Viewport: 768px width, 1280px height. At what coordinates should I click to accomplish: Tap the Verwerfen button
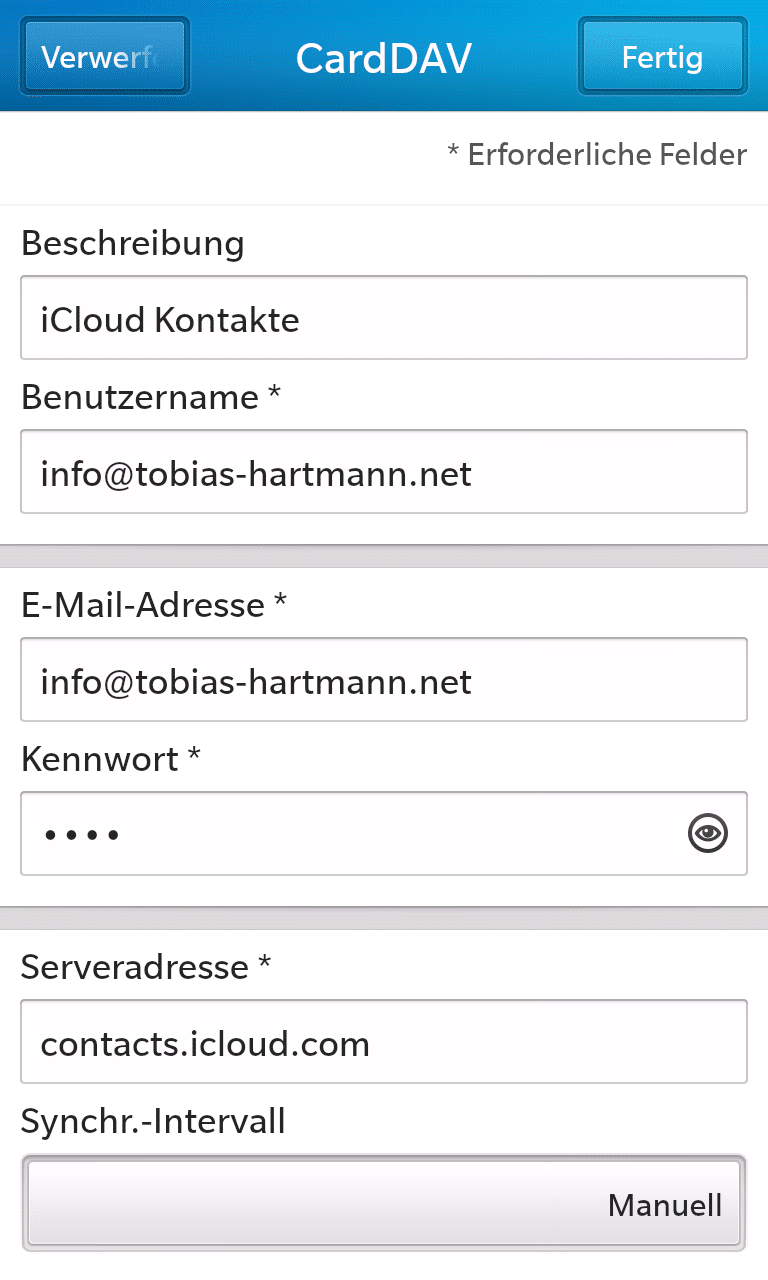tap(104, 56)
